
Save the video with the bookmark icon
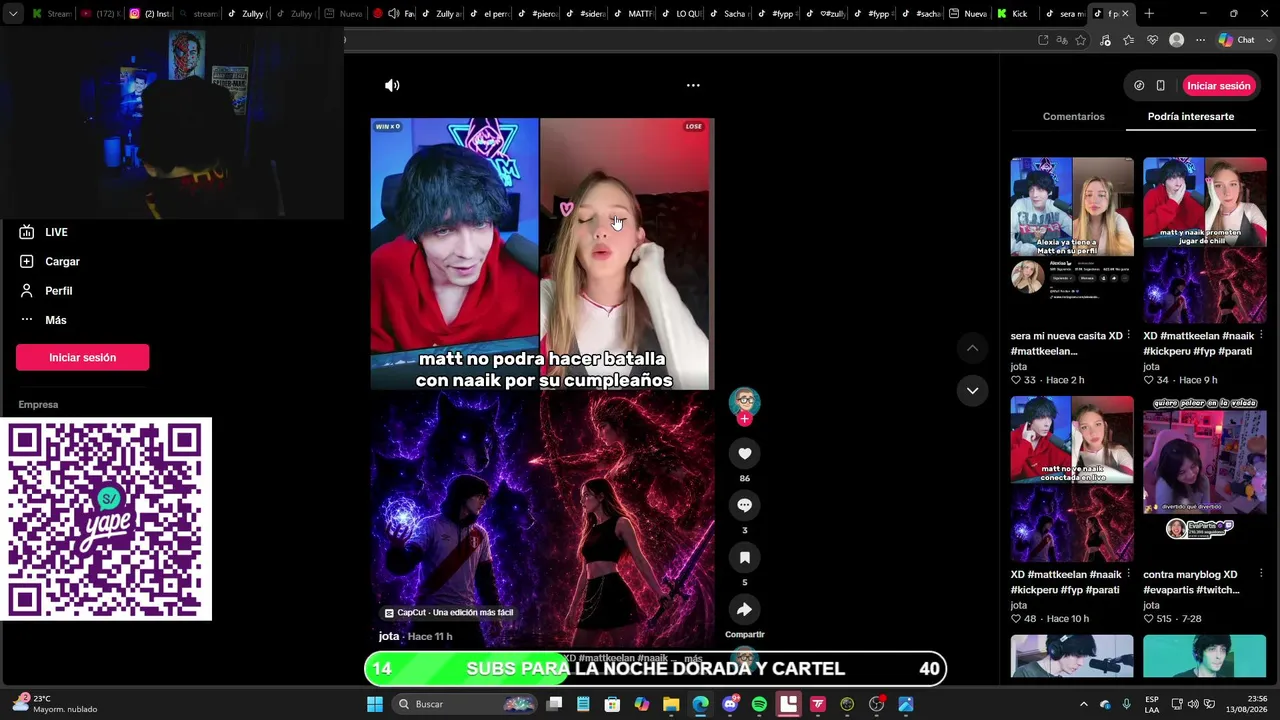(x=744, y=557)
